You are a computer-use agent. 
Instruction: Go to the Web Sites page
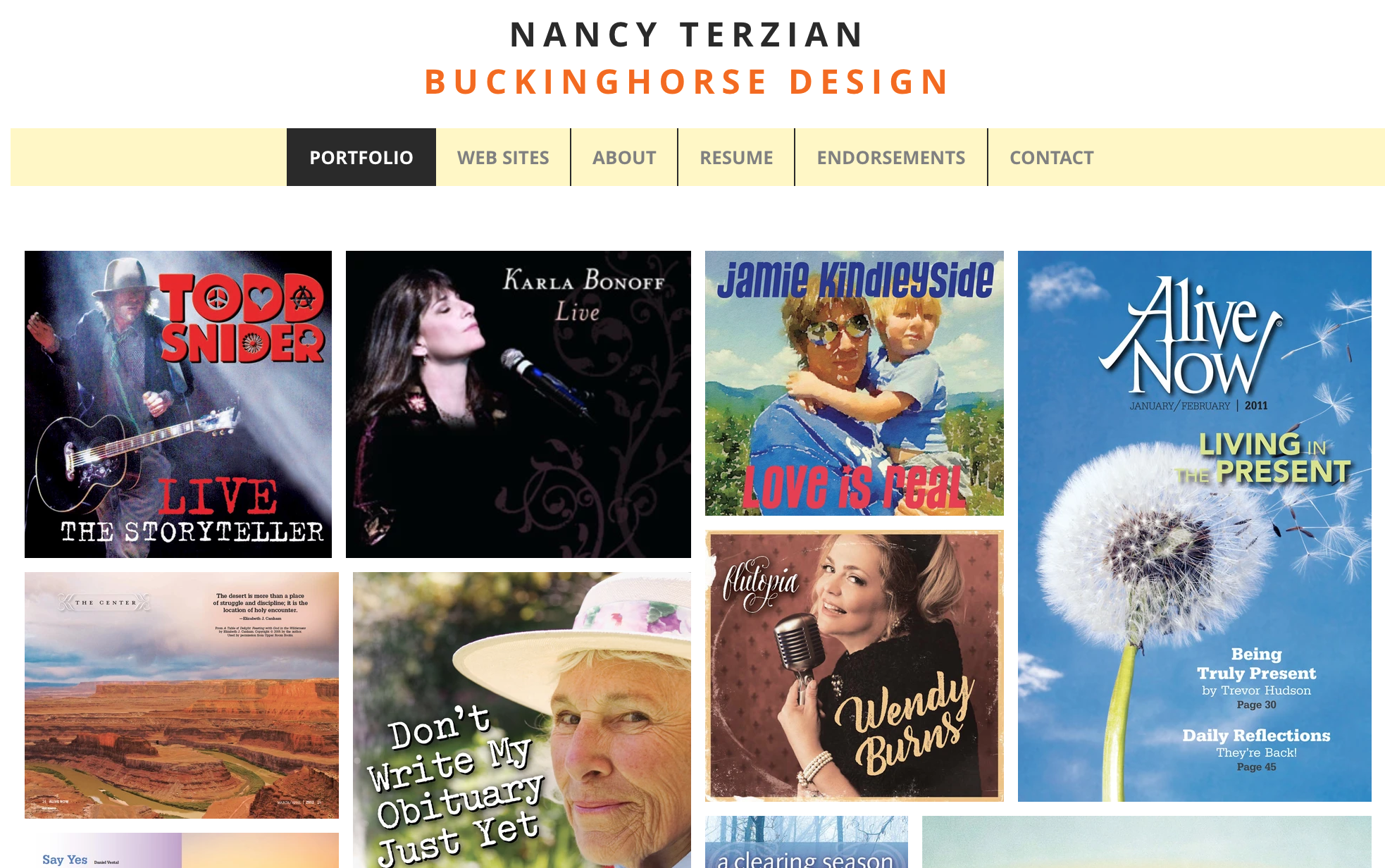503,157
